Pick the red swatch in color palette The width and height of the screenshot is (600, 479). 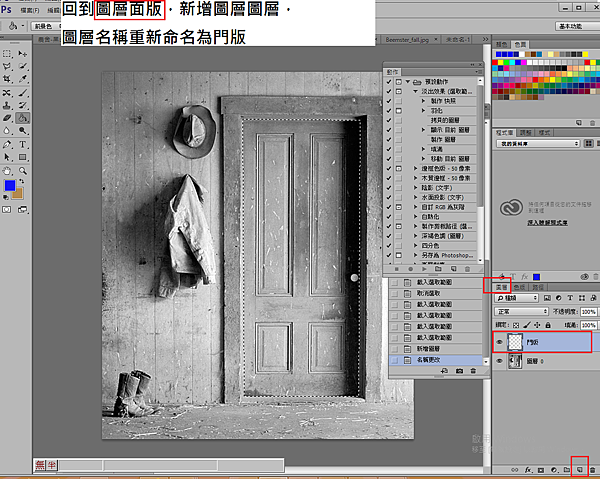(x=495, y=62)
